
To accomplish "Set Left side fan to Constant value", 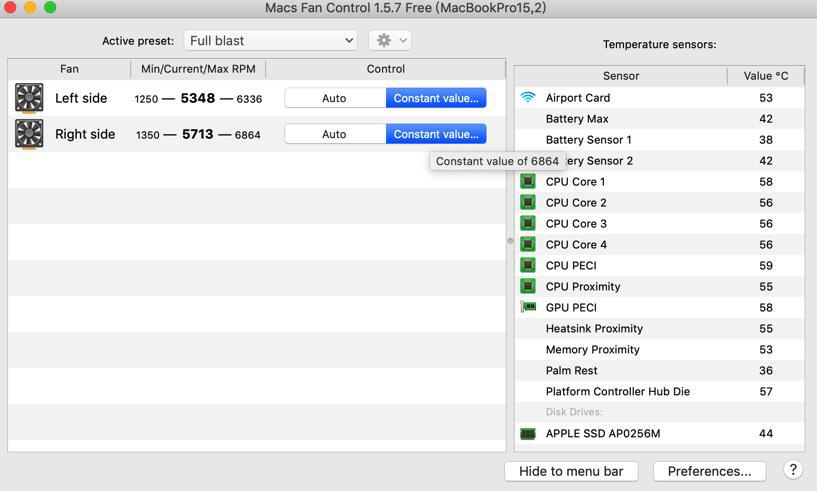I will [436, 98].
